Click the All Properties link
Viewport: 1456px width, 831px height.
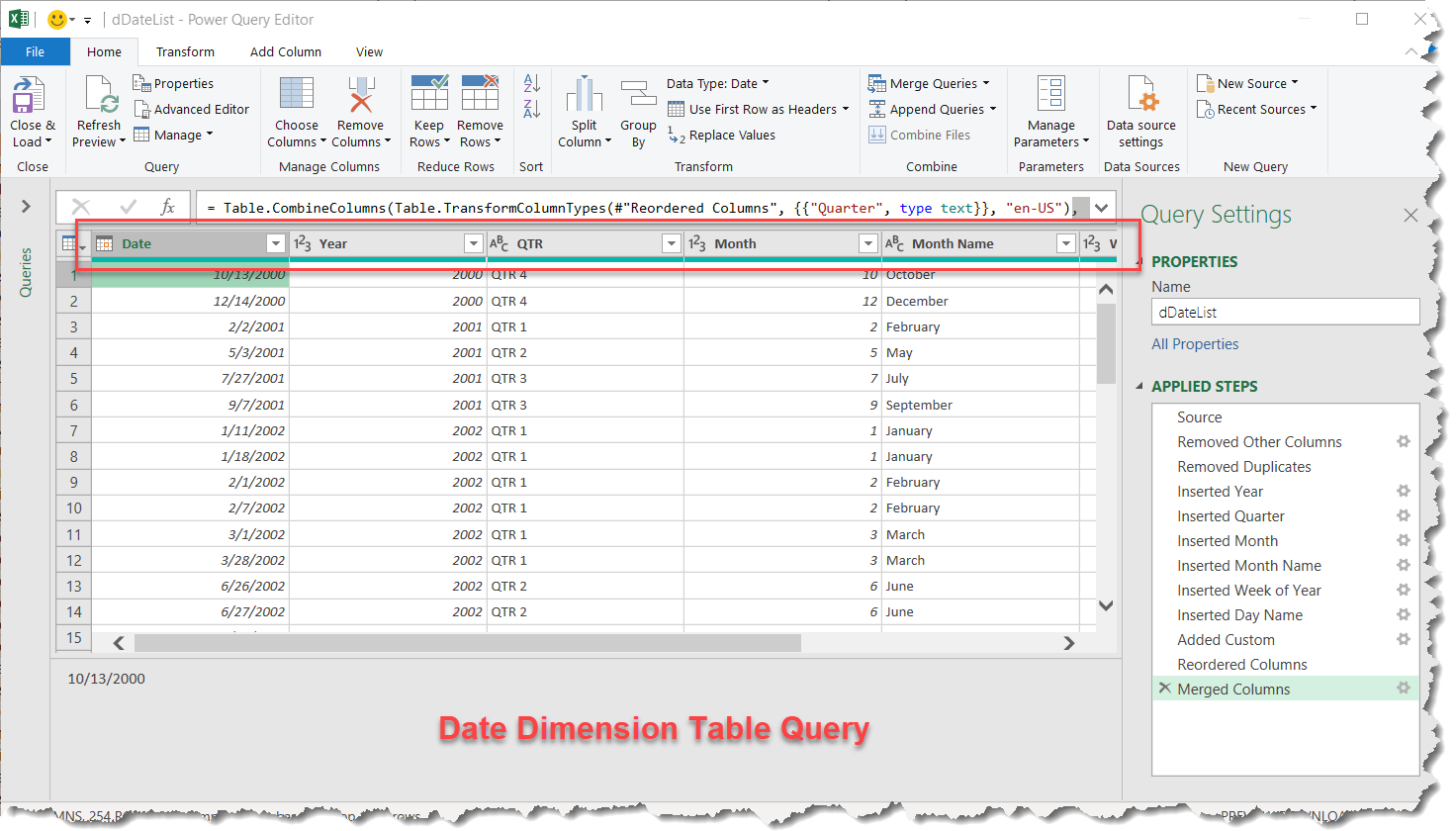(1195, 343)
